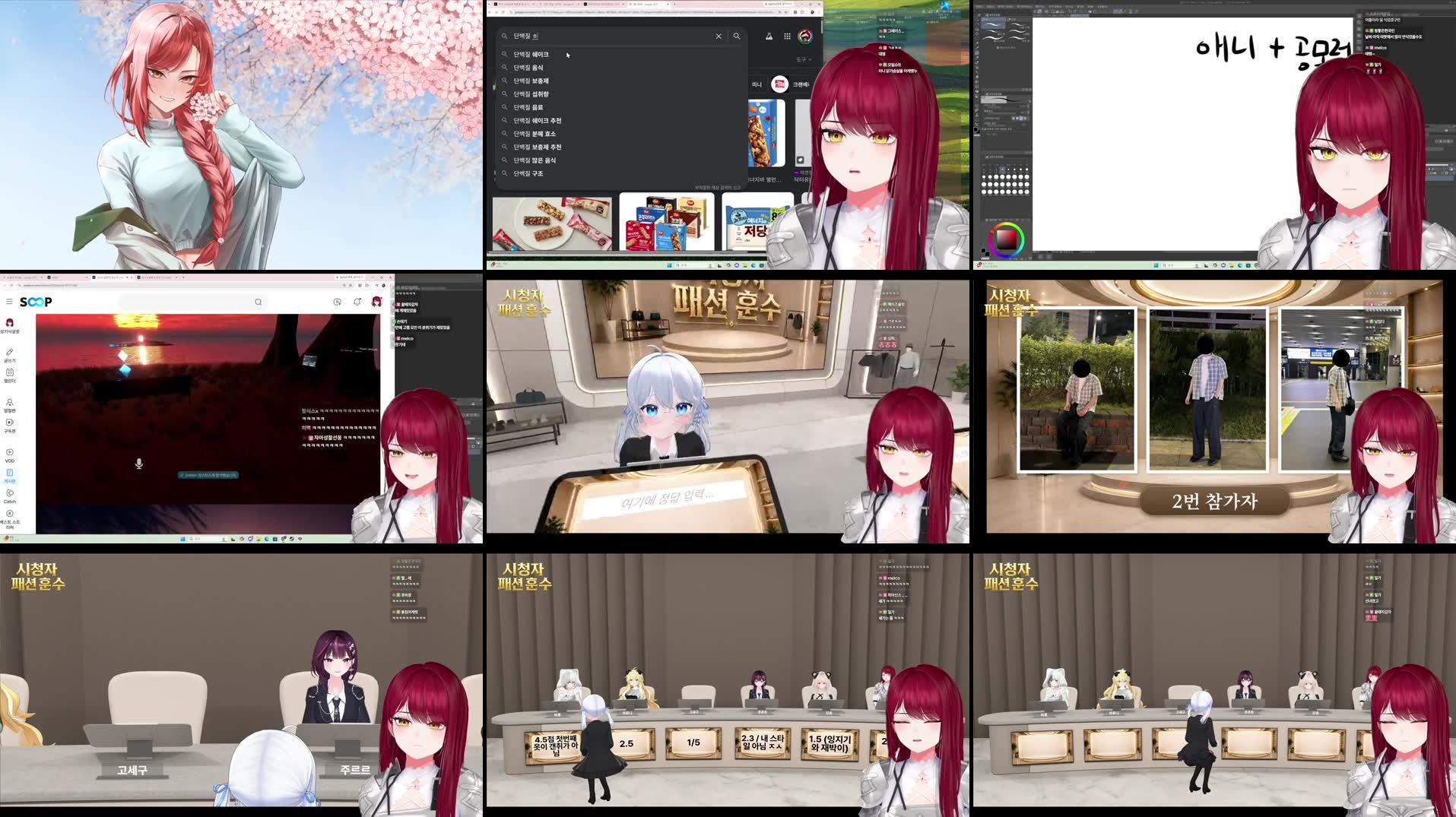Click the answer board showing 1/5
Screen dimensions: 1456x817
(693, 743)
